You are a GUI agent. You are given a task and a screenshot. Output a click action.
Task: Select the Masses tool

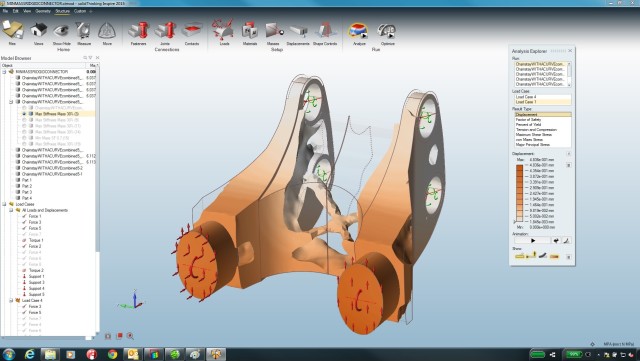point(274,31)
